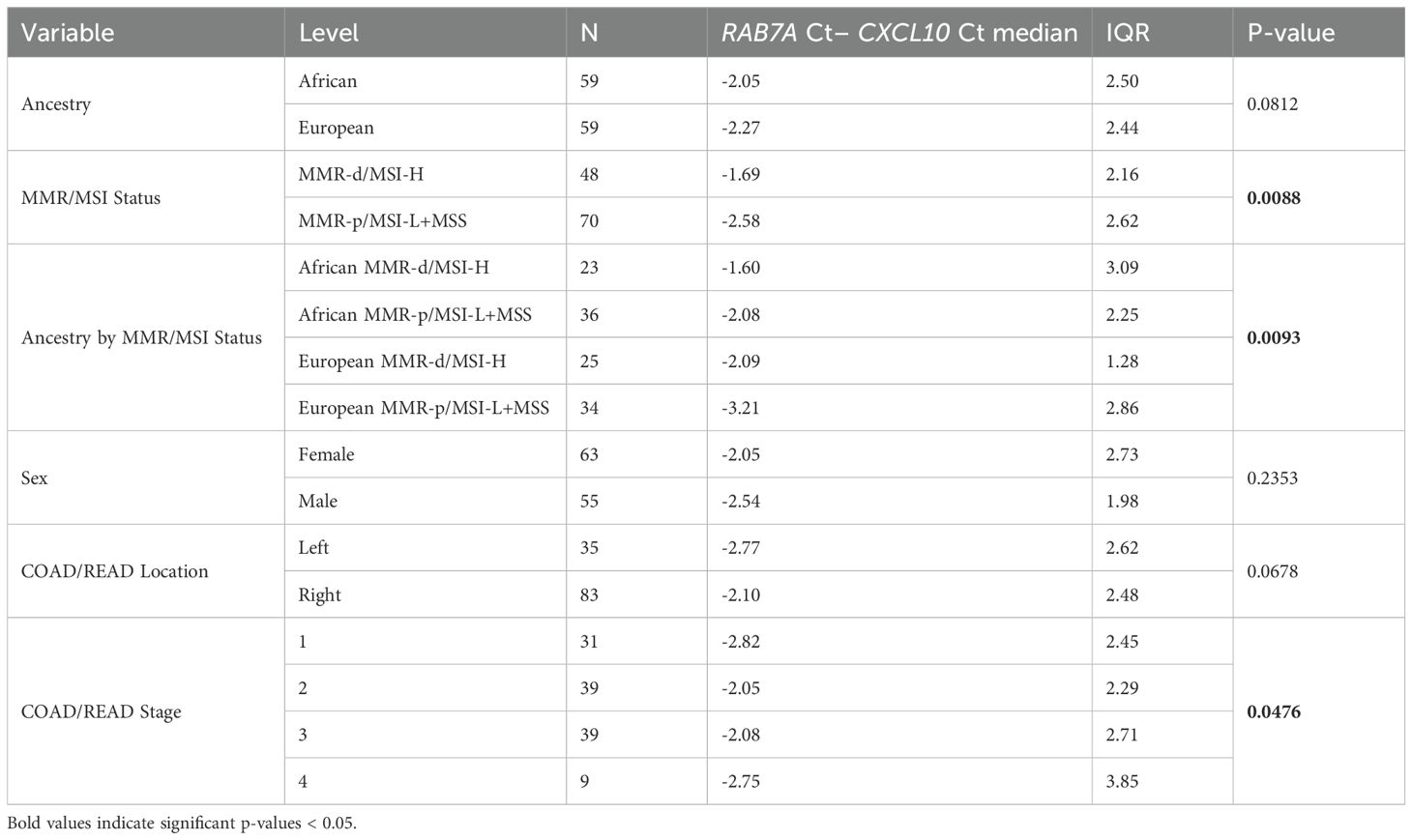
Task: Select the Female level cell
Action: (x=326, y=454)
